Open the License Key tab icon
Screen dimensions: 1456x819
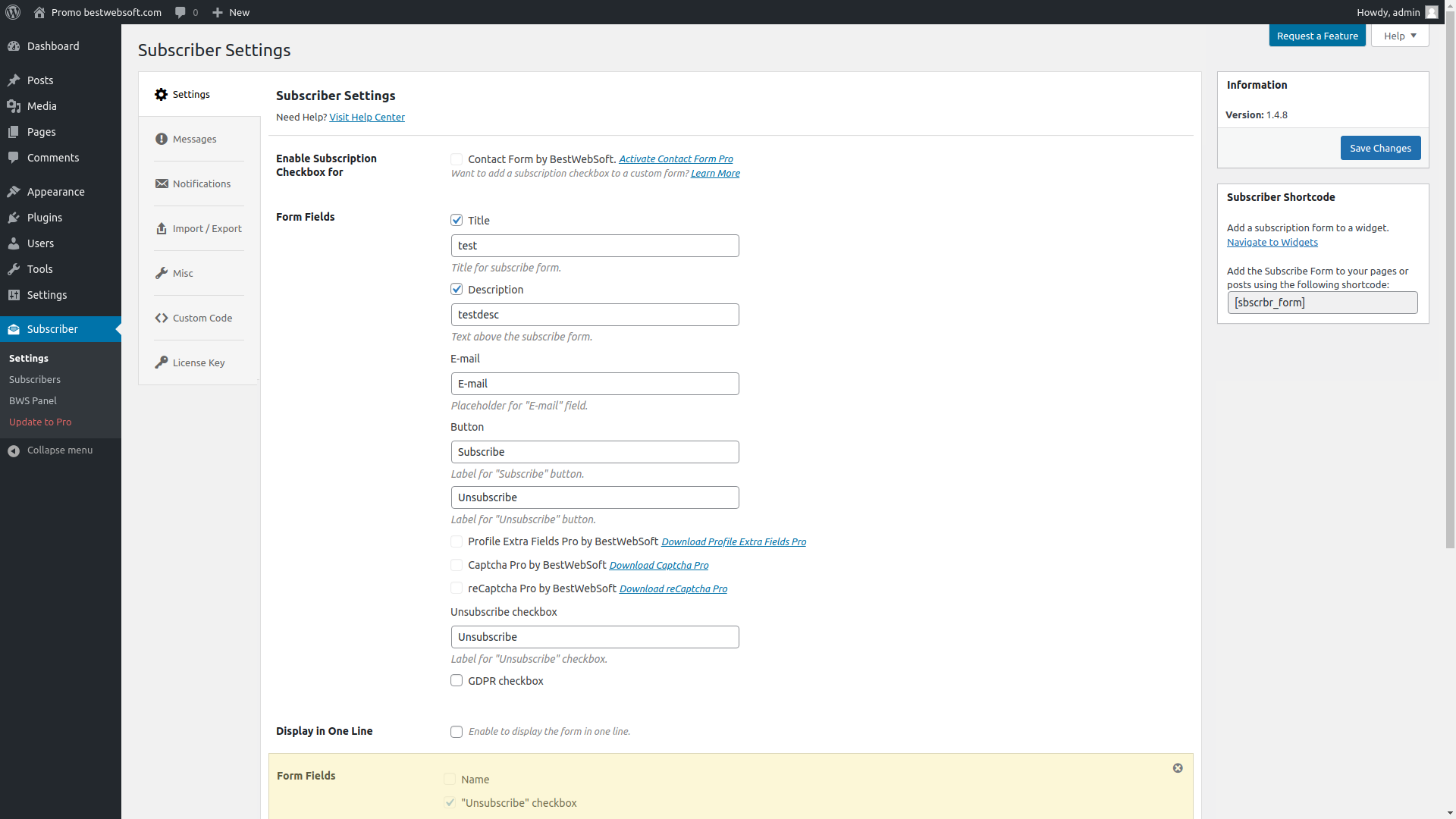coord(162,362)
